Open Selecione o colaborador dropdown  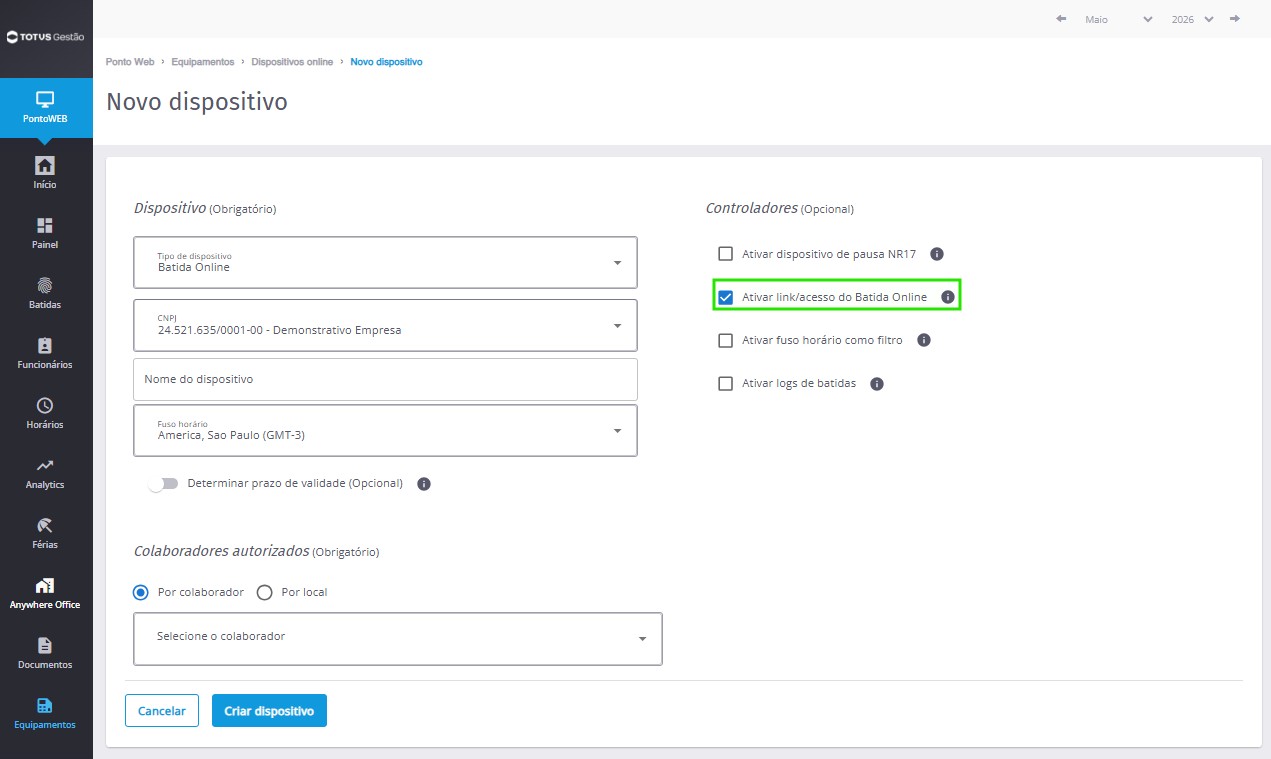coord(398,638)
